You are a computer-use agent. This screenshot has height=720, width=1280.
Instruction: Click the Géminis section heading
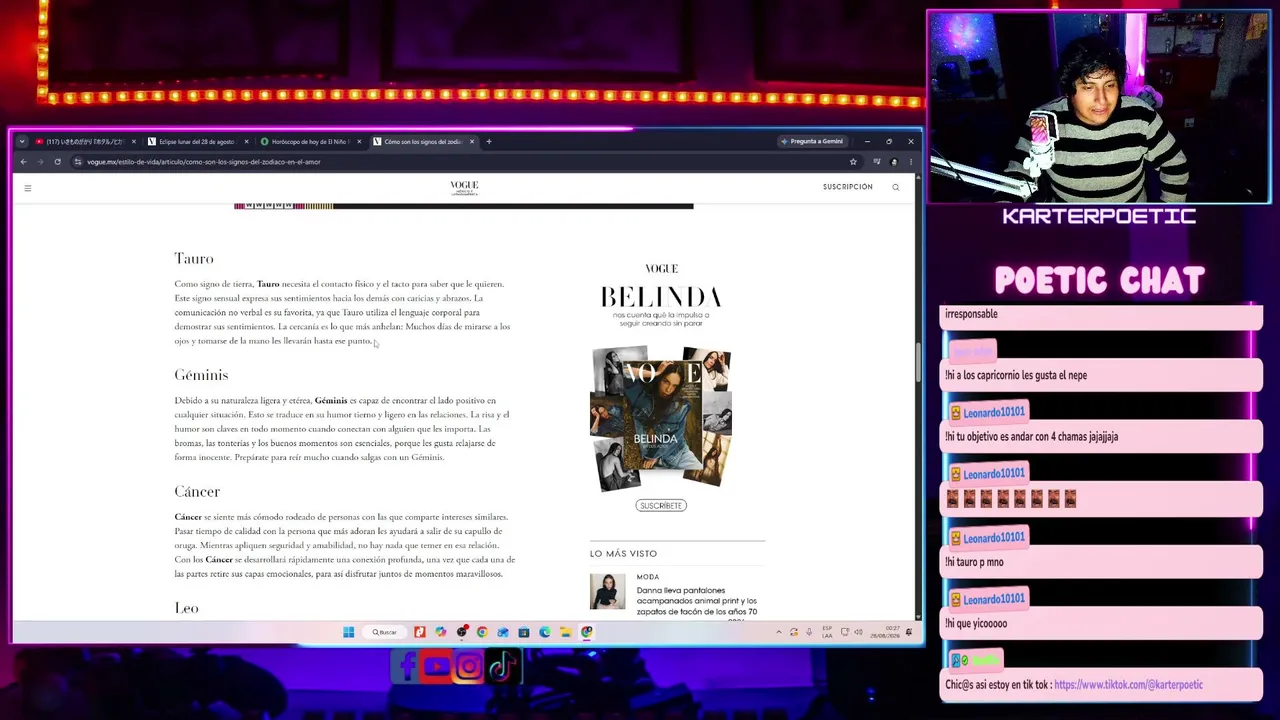pyautogui.click(x=201, y=375)
